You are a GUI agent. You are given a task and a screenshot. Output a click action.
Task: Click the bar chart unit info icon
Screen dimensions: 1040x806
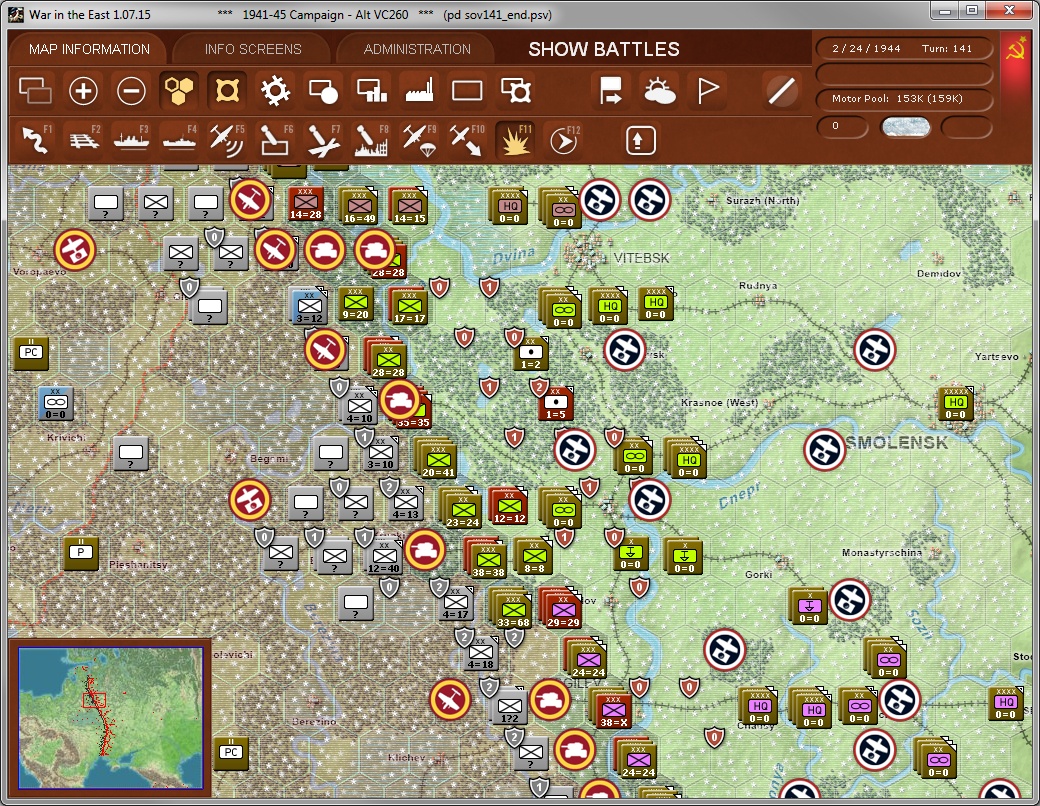[x=371, y=91]
